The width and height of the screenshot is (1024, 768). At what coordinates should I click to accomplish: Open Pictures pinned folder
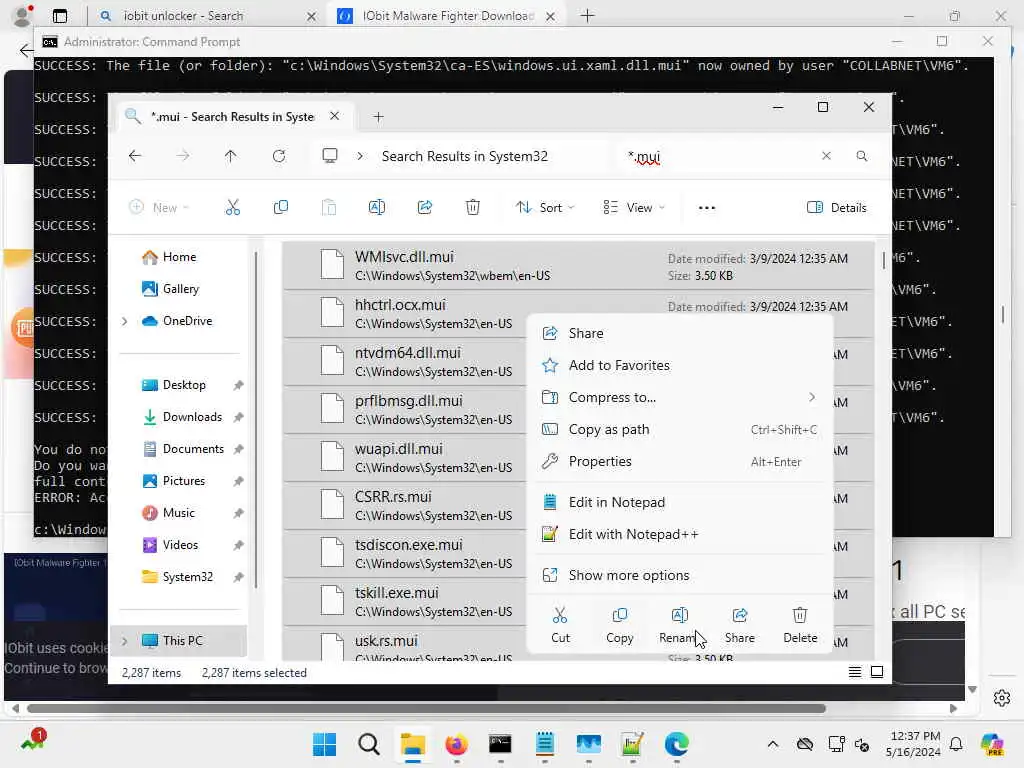184,481
